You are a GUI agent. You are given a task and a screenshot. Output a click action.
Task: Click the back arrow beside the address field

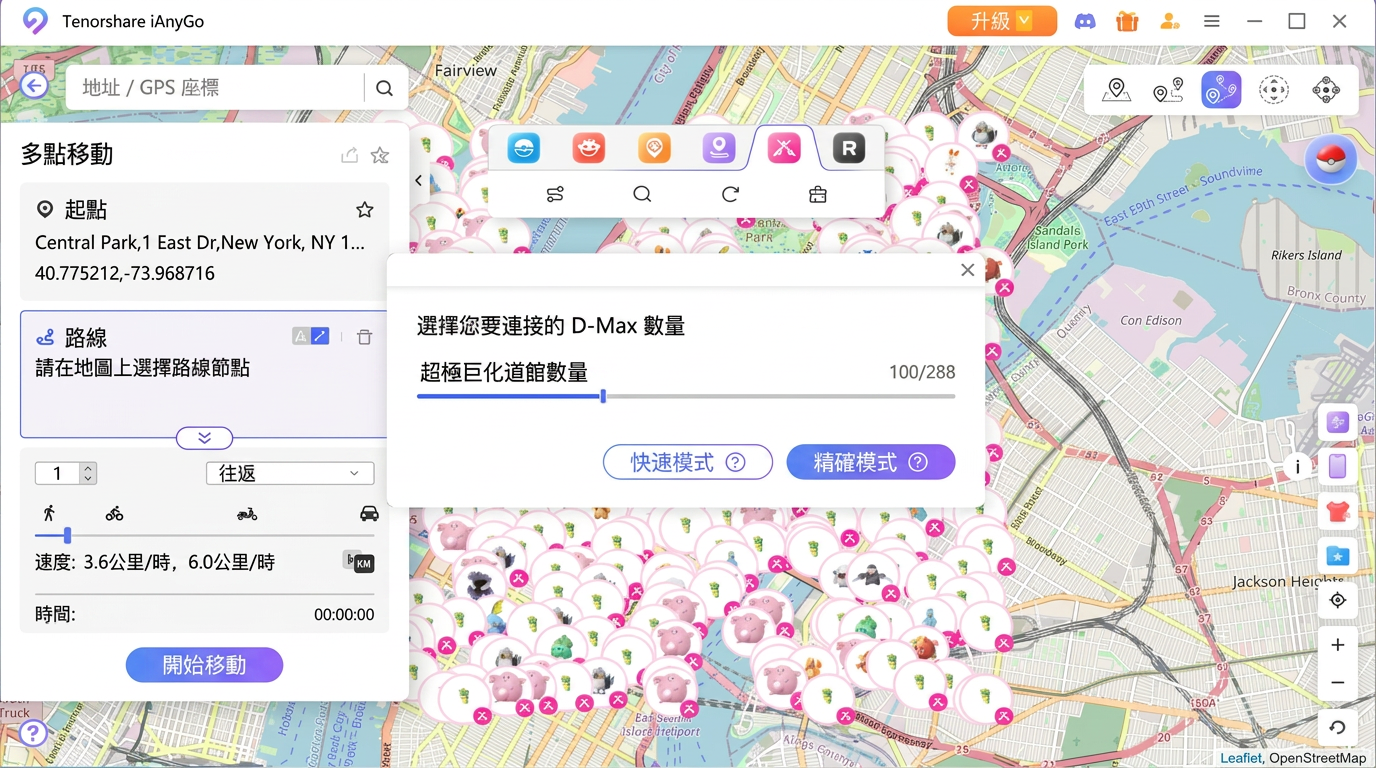pyautogui.click(x=34, y=86)
